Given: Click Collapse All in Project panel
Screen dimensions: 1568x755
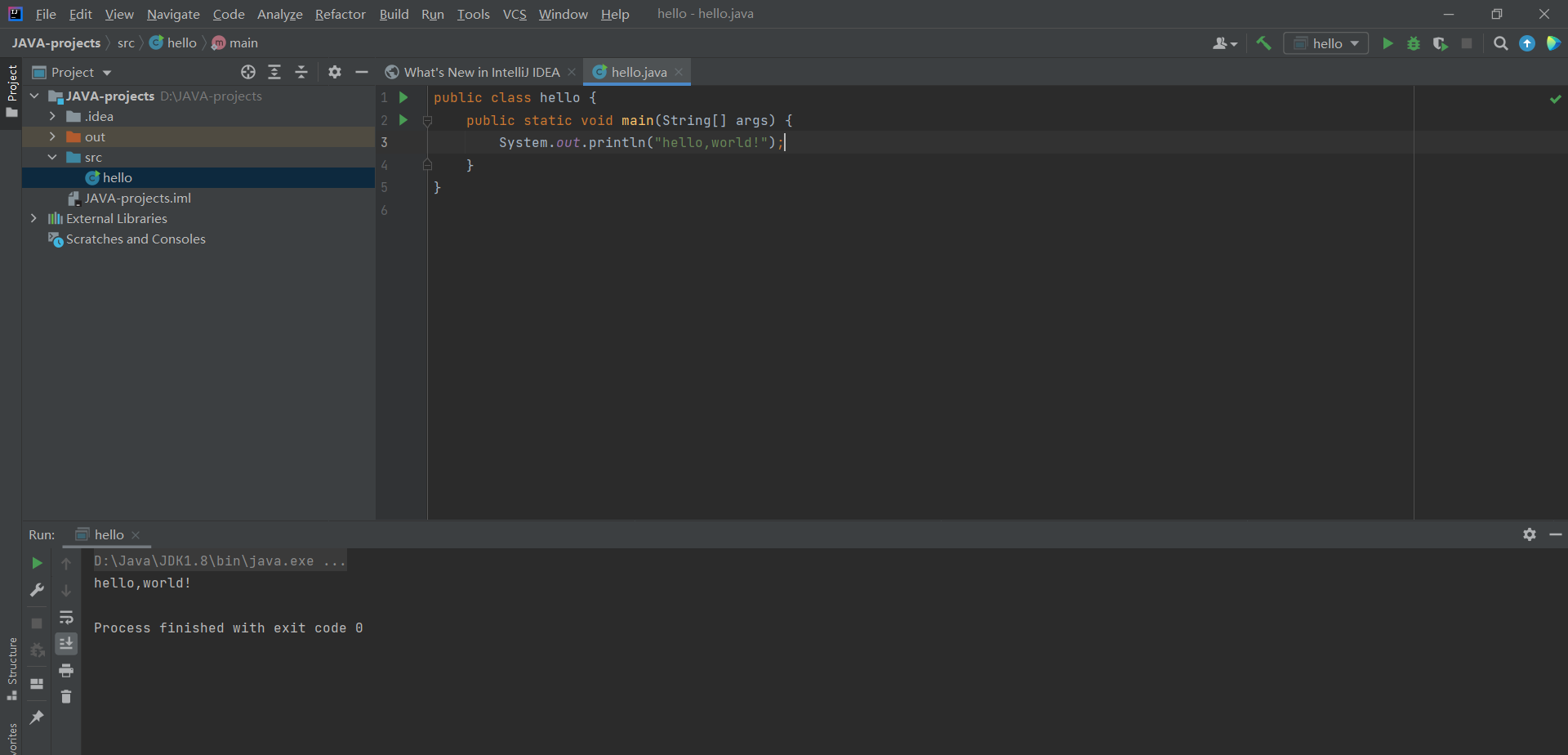Looking at the screenshot, I should click(x=301, y=72).
